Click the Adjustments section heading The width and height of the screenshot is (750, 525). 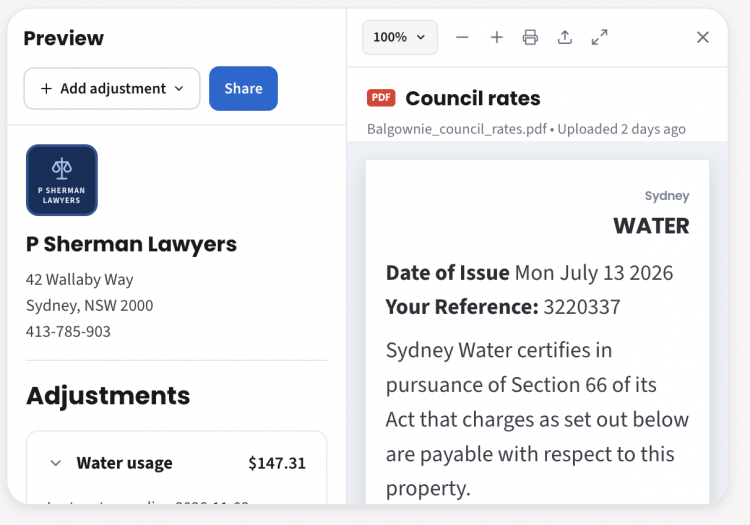point(108,396)
